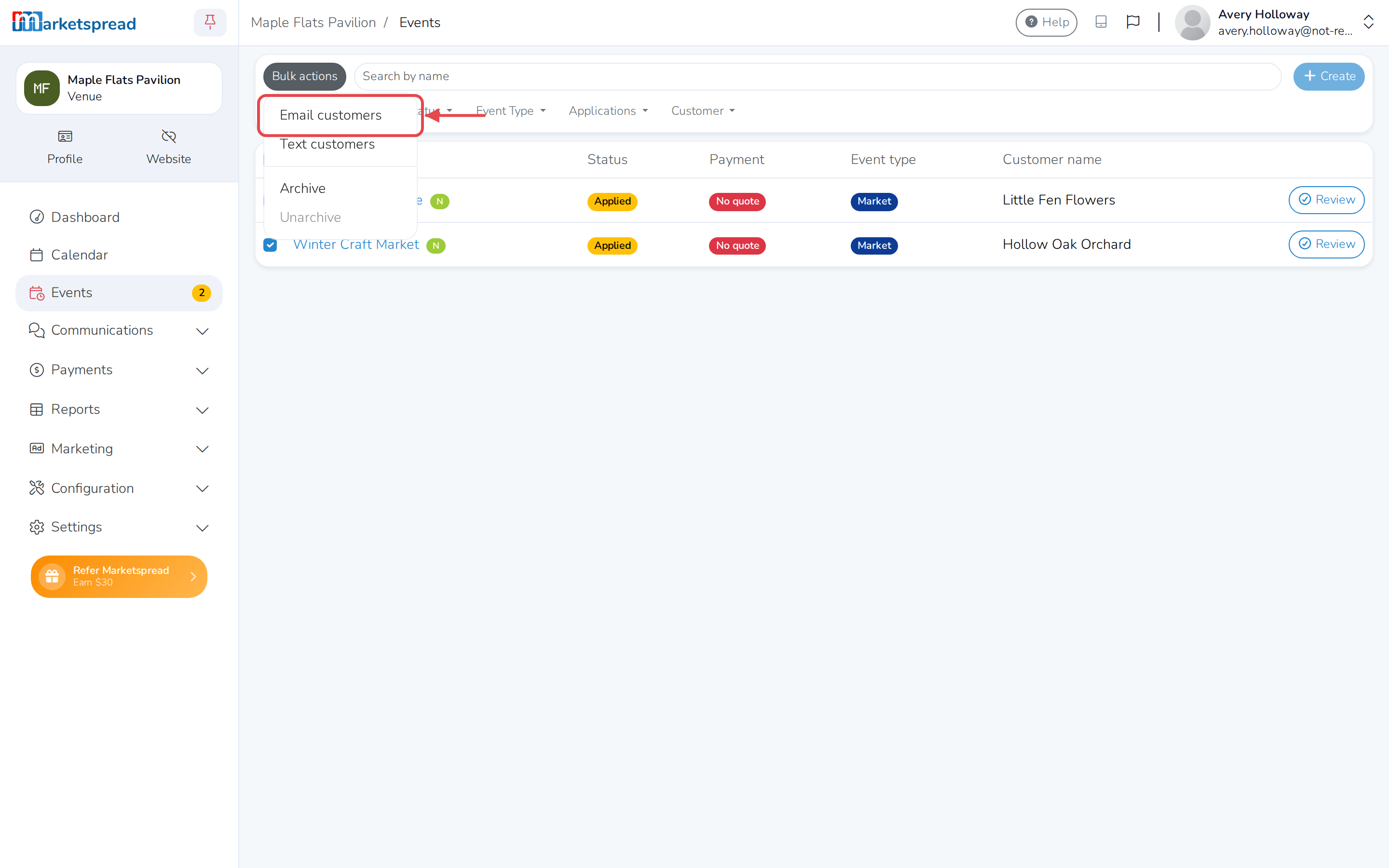This screenshot has height=868, width=1389.
Task: Click the No quote badge for Little Fen Flowers
Action: [x=737, y=202]
